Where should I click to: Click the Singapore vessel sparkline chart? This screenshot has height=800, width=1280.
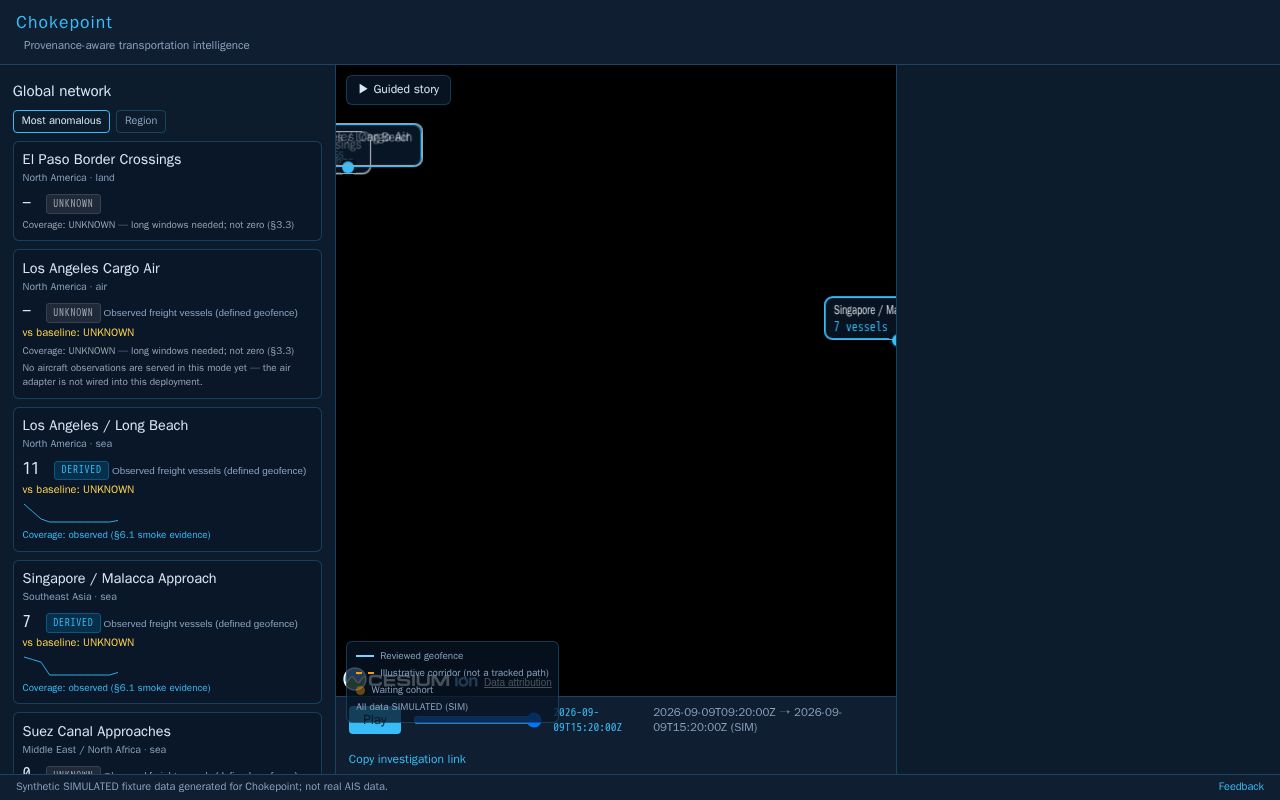tap(70, 666)
